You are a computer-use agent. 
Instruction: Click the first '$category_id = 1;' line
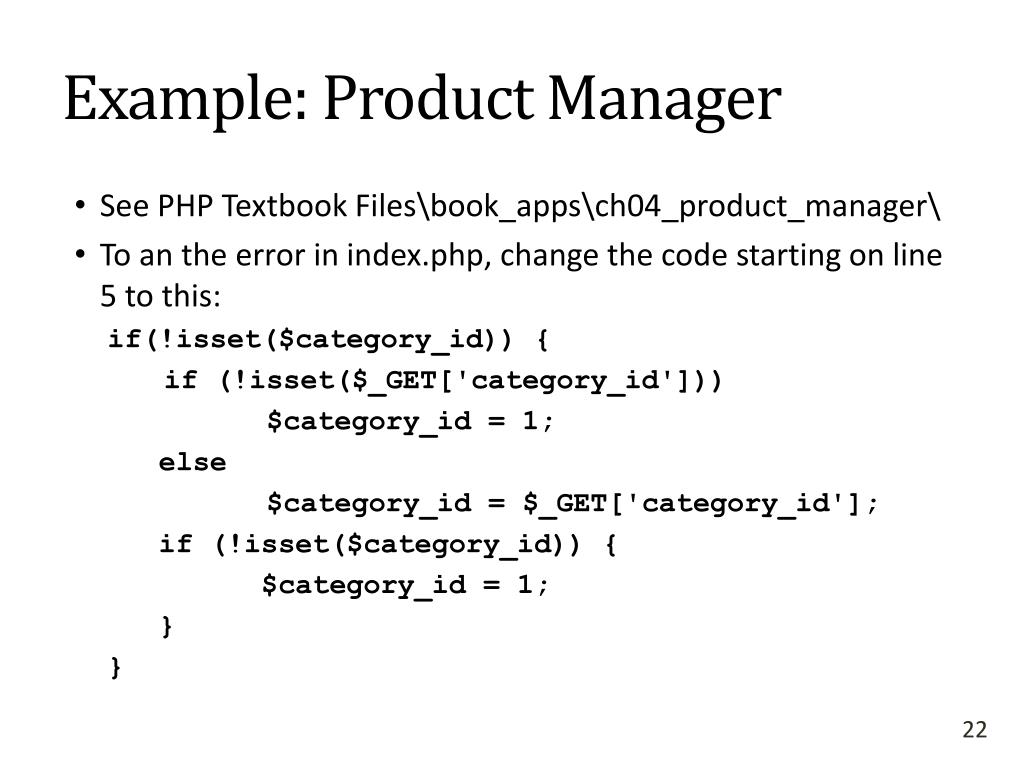click(x=410, y=422)
